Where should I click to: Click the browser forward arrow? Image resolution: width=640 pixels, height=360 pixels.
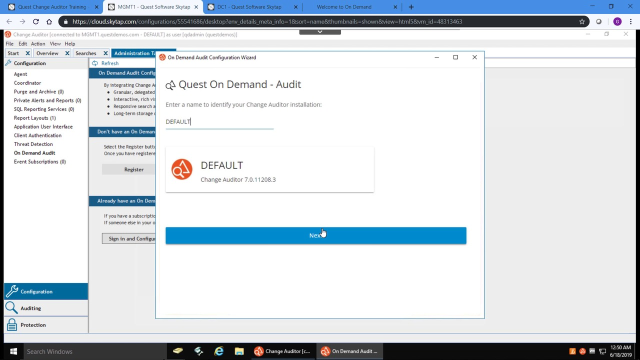(x=22, y=22)
